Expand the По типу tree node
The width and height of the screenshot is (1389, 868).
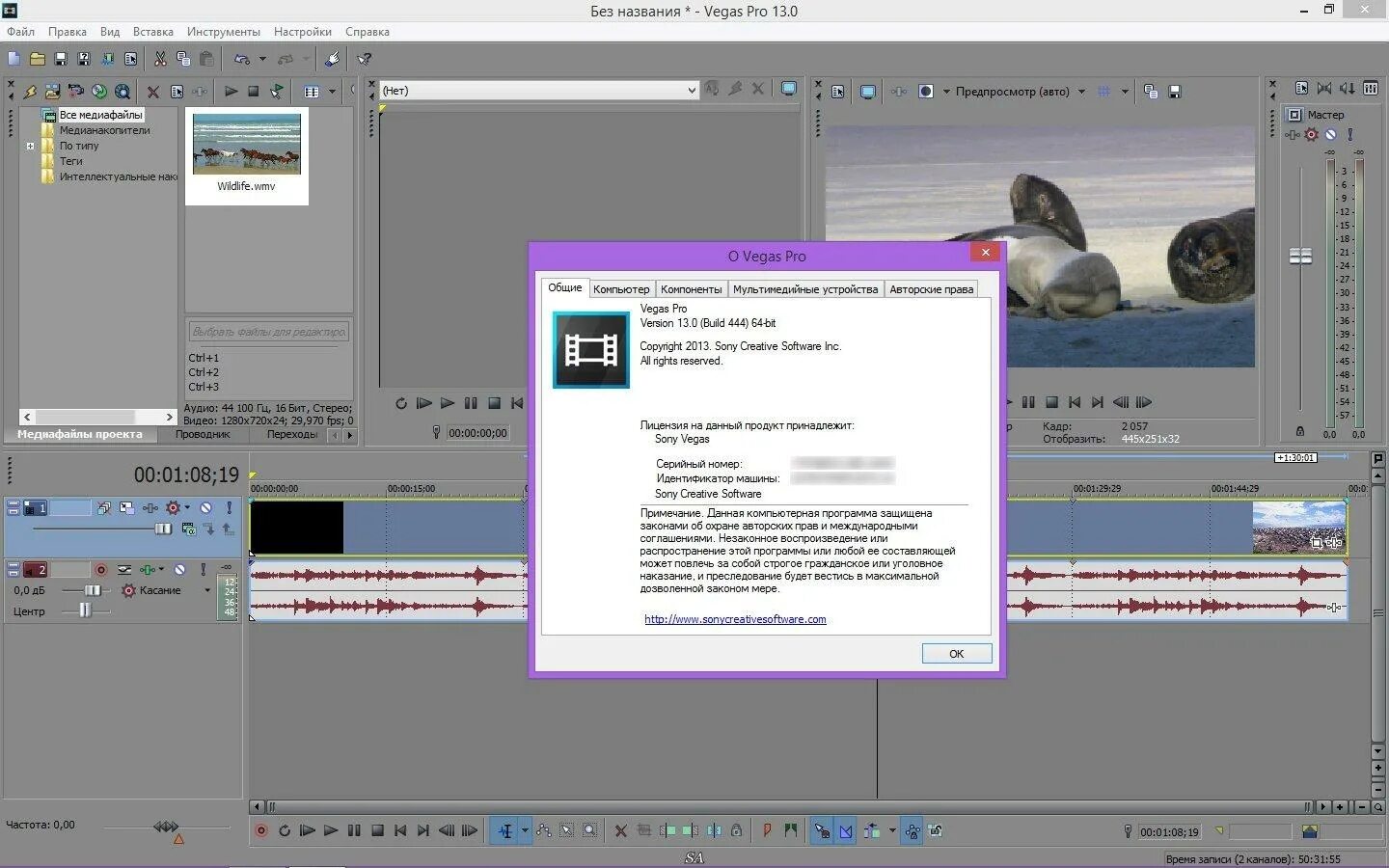(30, 147)
